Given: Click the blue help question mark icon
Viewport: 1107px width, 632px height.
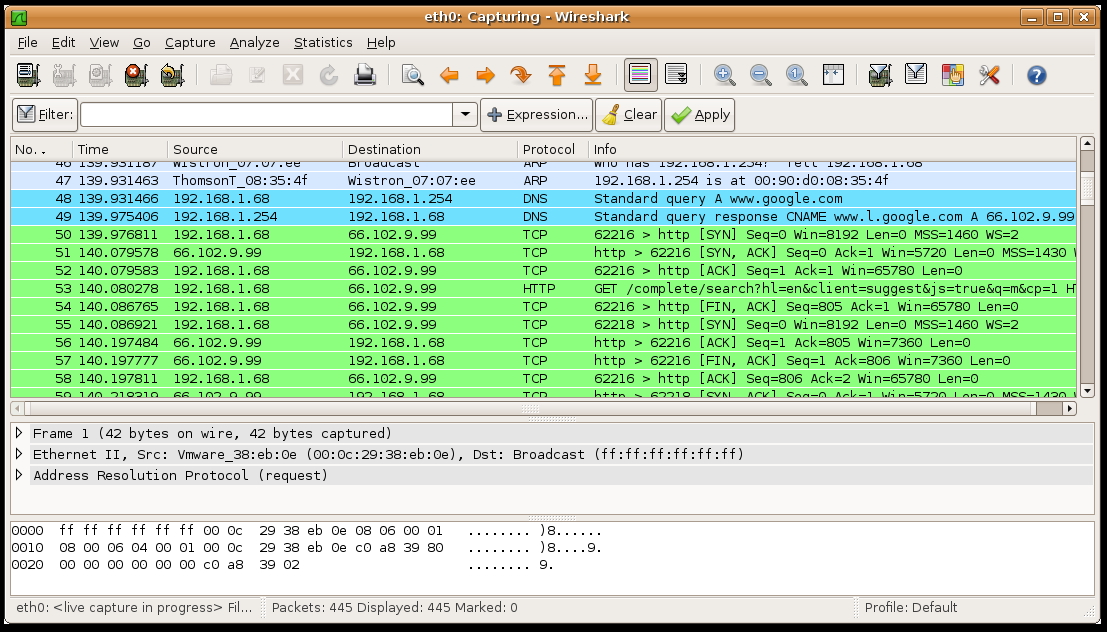Looking at the screenshot, I should pos(1036,75).
